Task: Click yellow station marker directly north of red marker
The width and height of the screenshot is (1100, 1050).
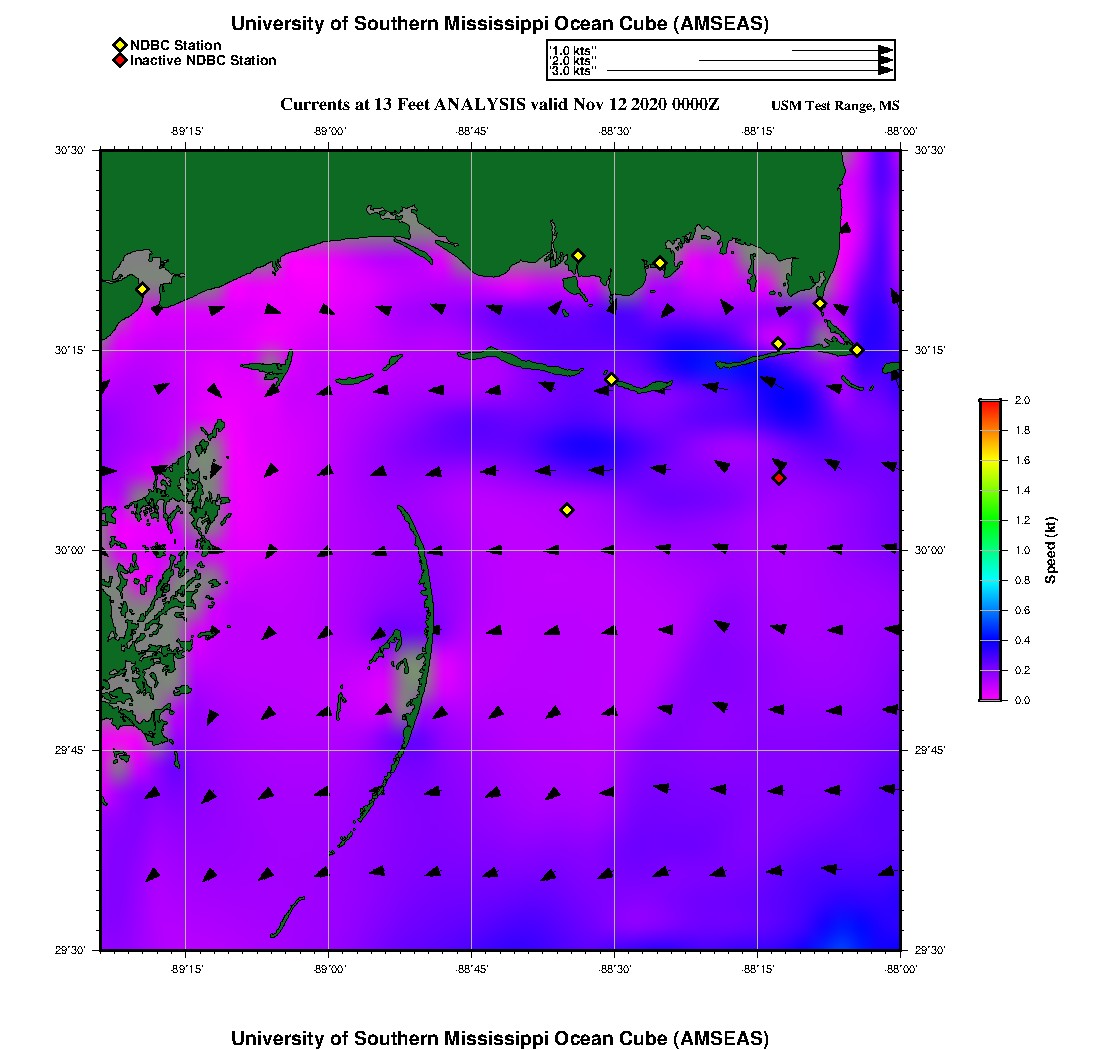Action: [x=778, y=344]
